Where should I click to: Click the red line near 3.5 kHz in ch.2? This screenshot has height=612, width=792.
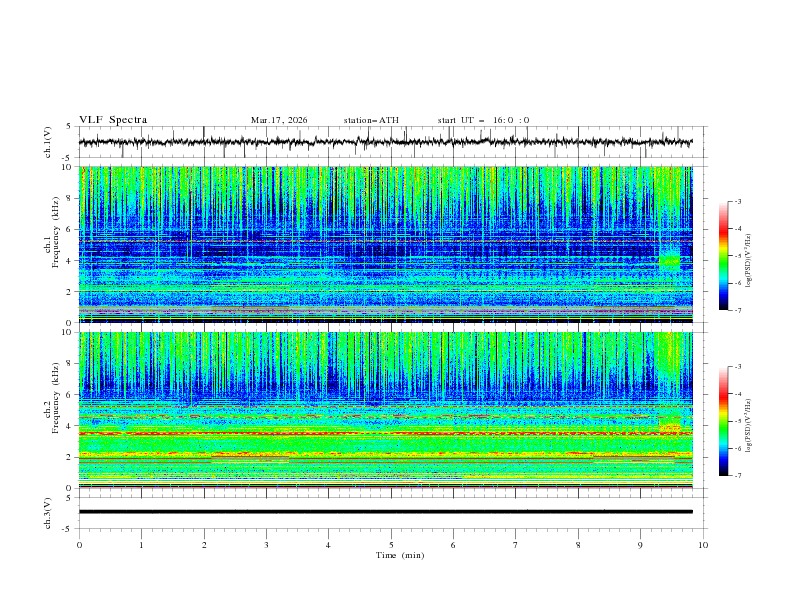(x=385, y=433)
